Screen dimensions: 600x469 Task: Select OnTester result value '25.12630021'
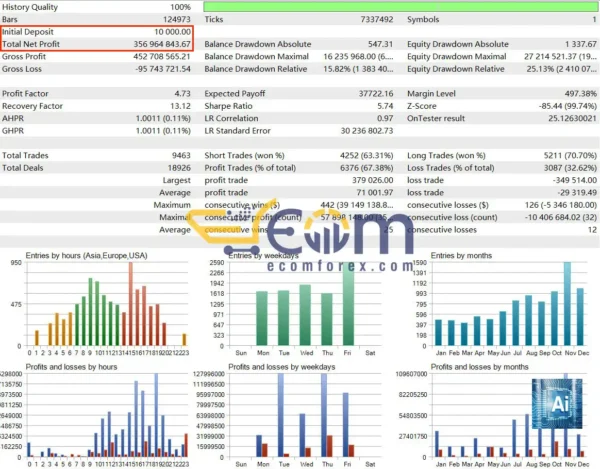[572, 118]
